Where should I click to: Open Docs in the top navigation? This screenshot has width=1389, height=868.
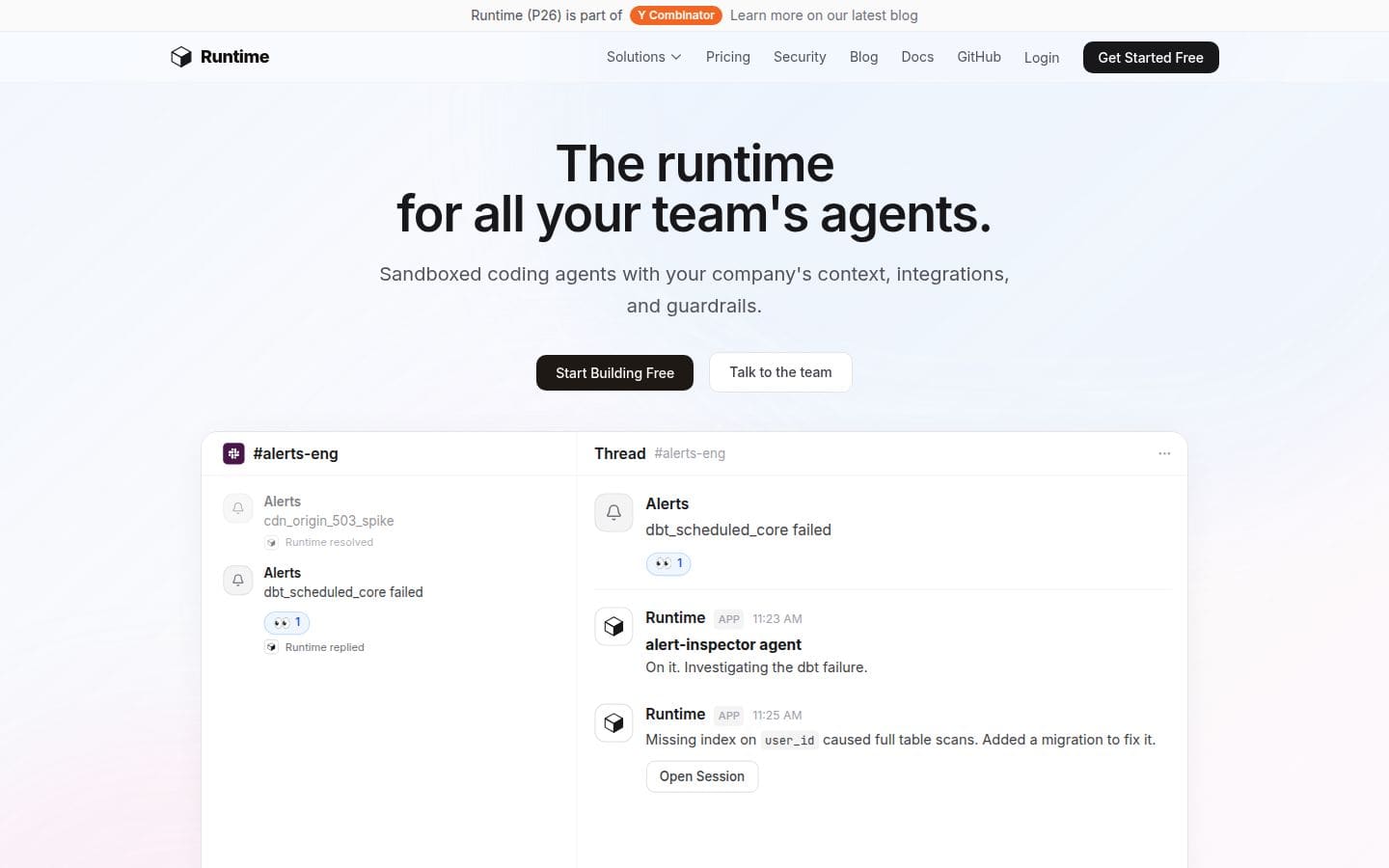pos(917,57)
